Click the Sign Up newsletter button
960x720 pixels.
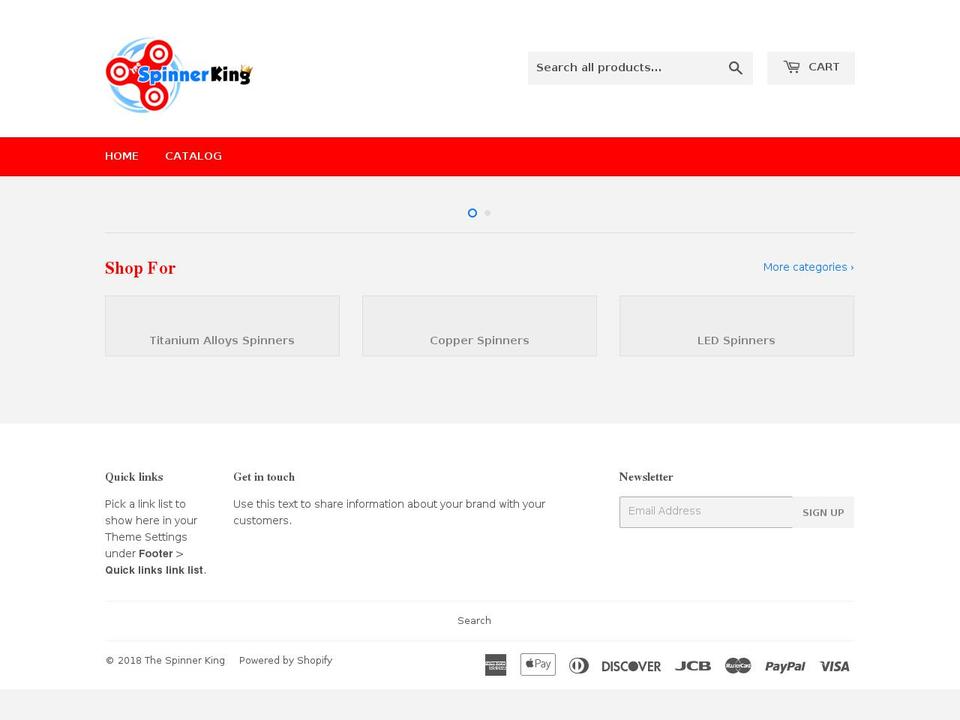823,512
